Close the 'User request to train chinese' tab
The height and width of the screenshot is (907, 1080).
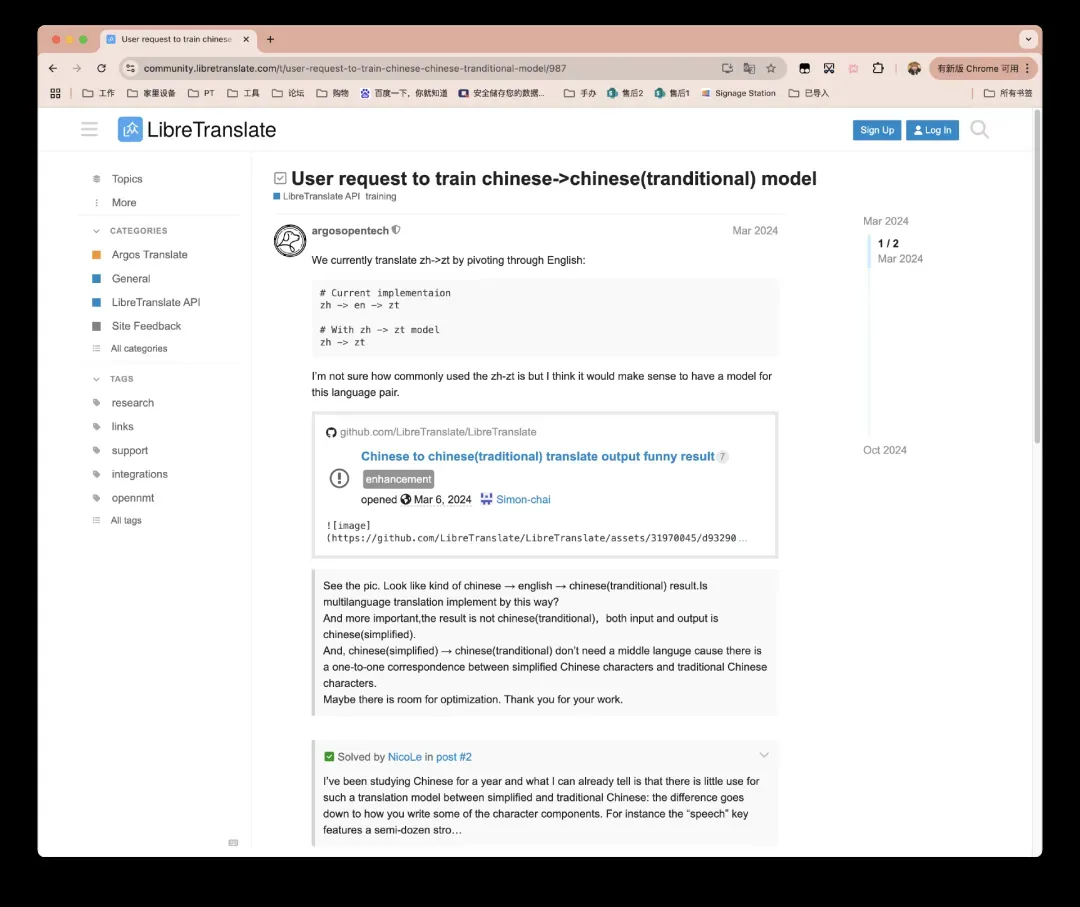(246, 39)
